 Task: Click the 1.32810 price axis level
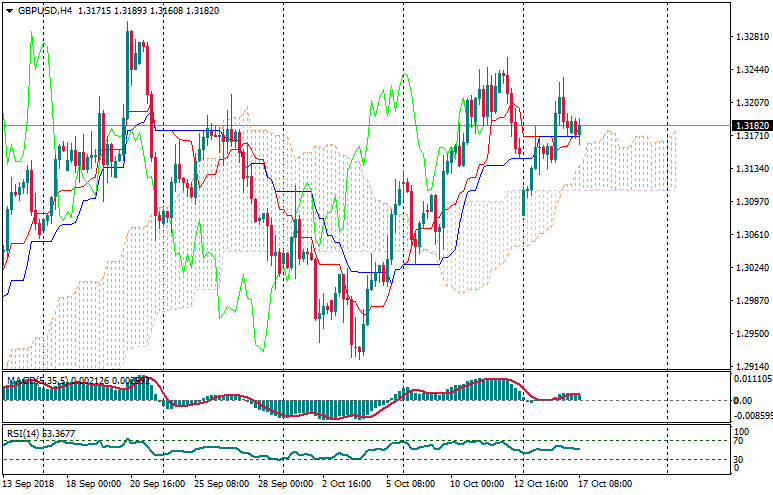click(x=750, y=38)
